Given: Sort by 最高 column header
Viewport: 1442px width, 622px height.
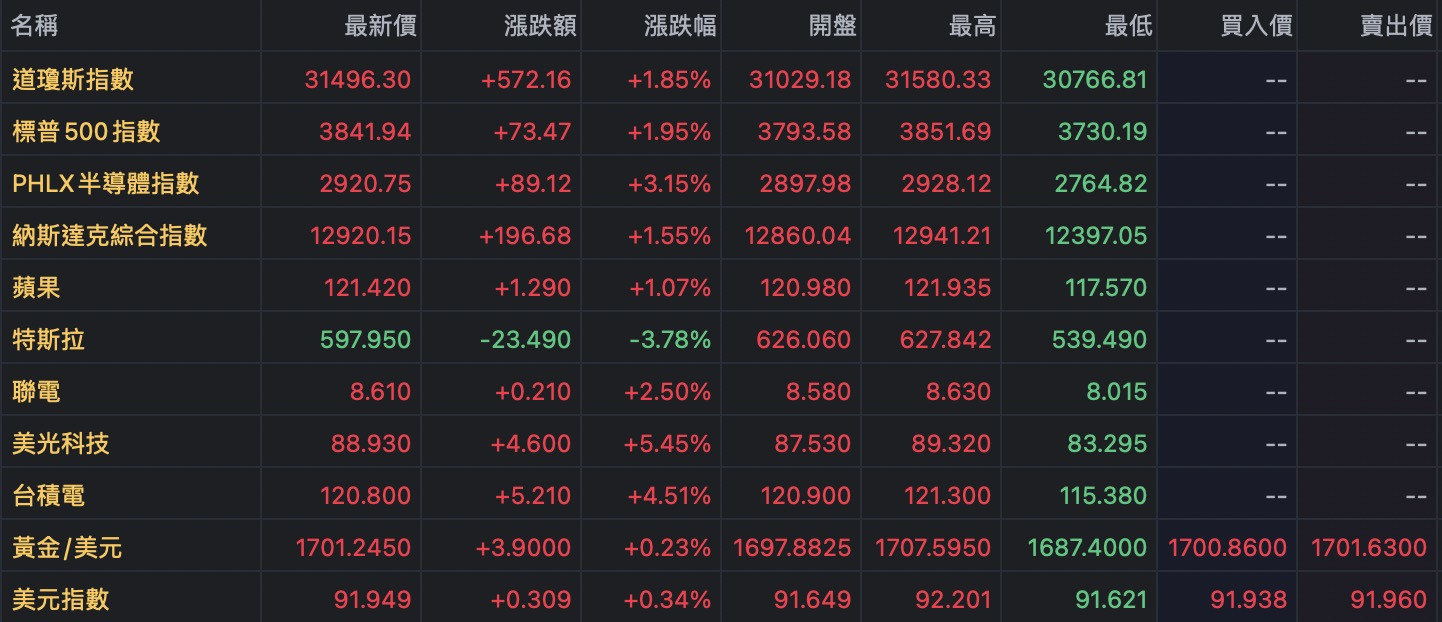Looking at the screenshot, I should point(972,26).
